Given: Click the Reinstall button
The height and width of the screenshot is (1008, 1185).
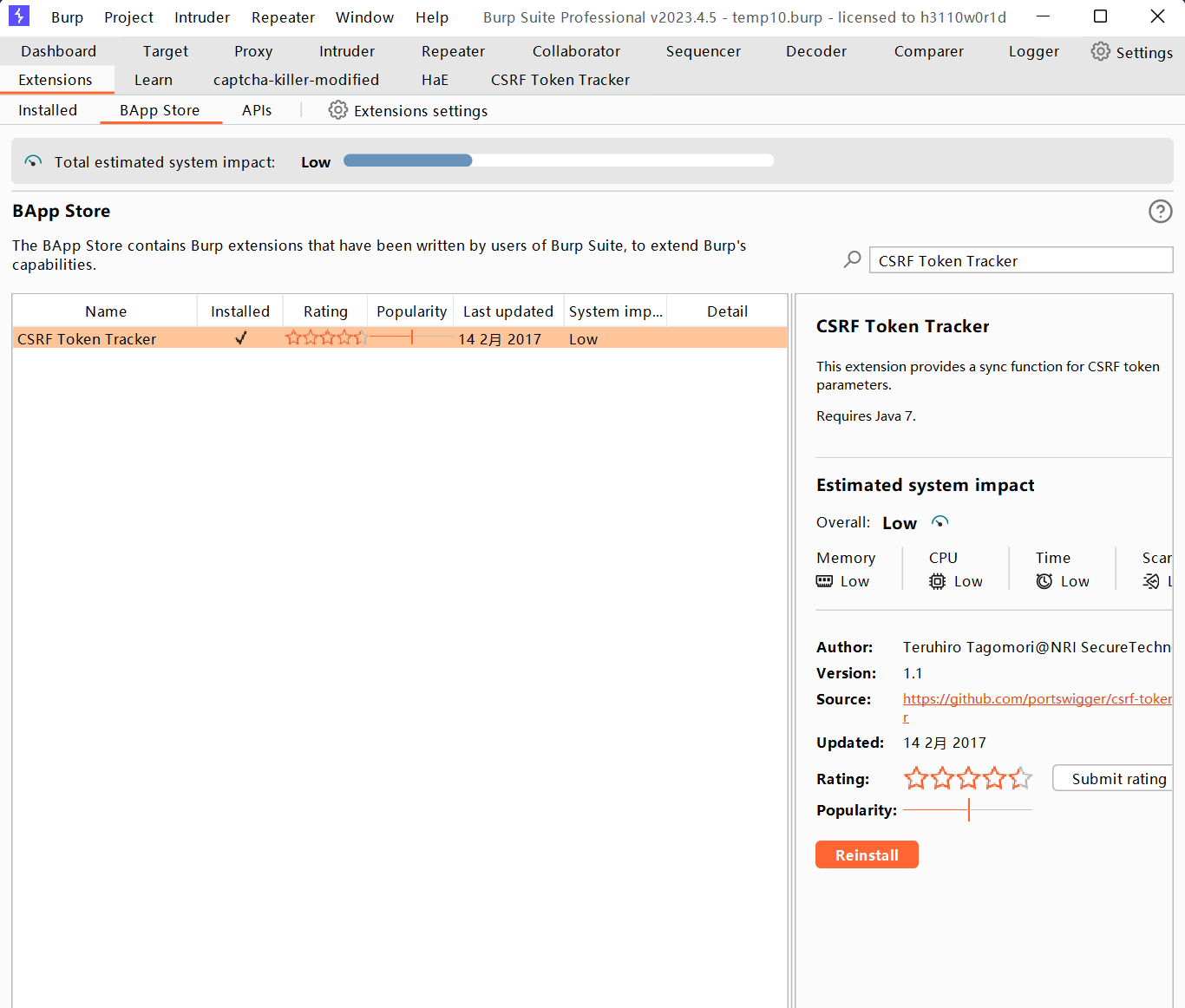Looking at the screenshot, I should point(867,854).
